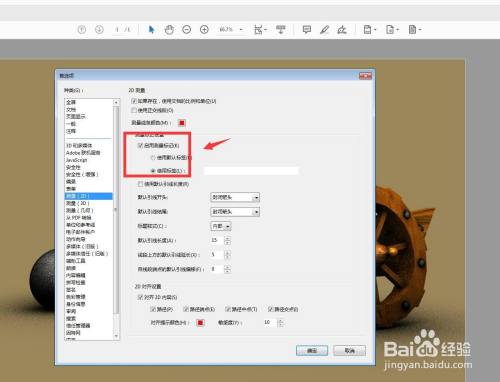Select 文档 in the categories list
This screenshot has height=382, width=500.
tap(71, 109)
